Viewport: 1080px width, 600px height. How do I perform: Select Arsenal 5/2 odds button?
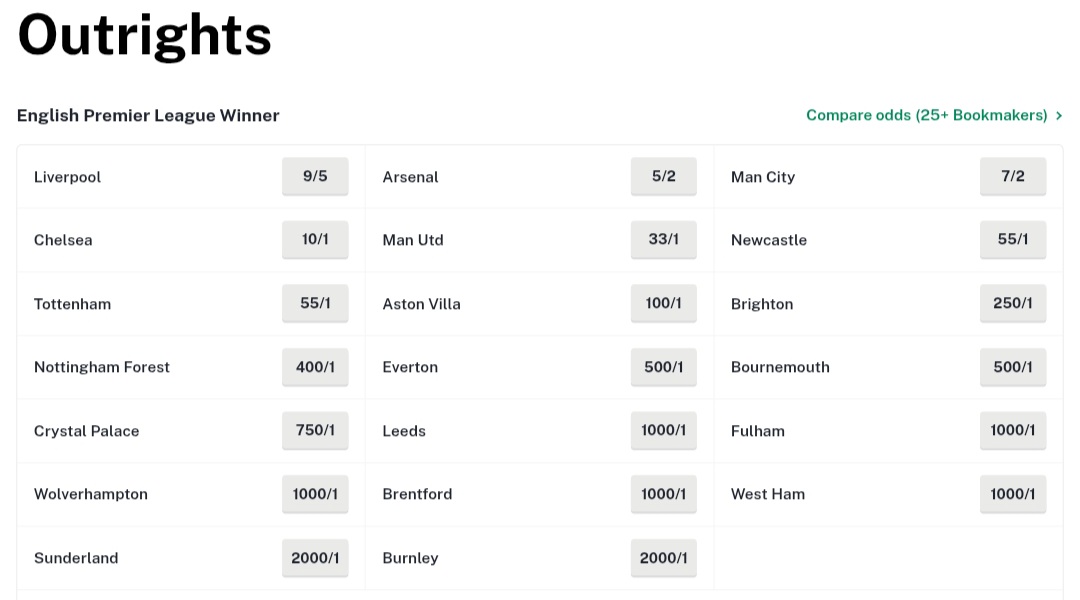(x=663, y=176)
